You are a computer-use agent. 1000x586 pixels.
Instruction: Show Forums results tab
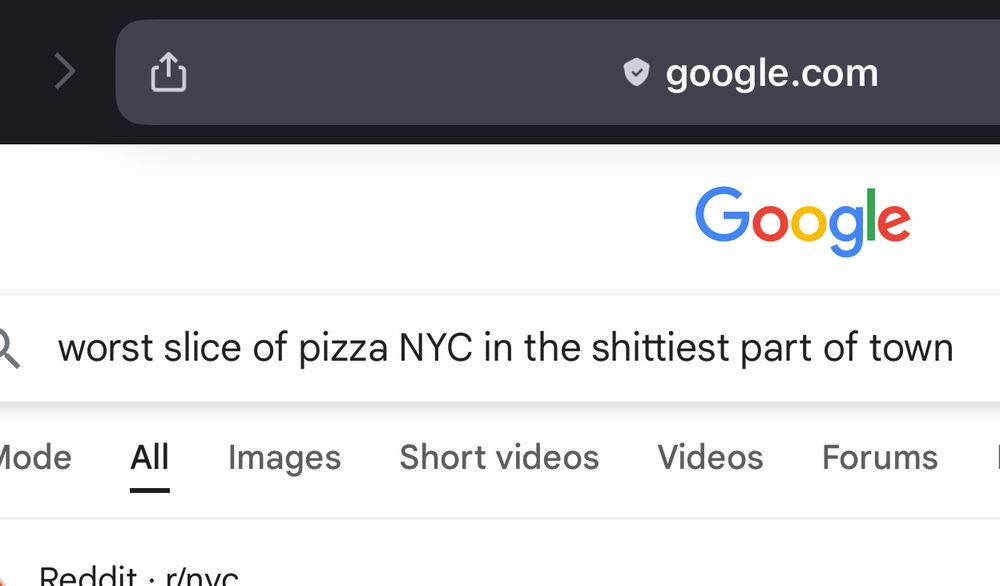(x=880, y=457)
